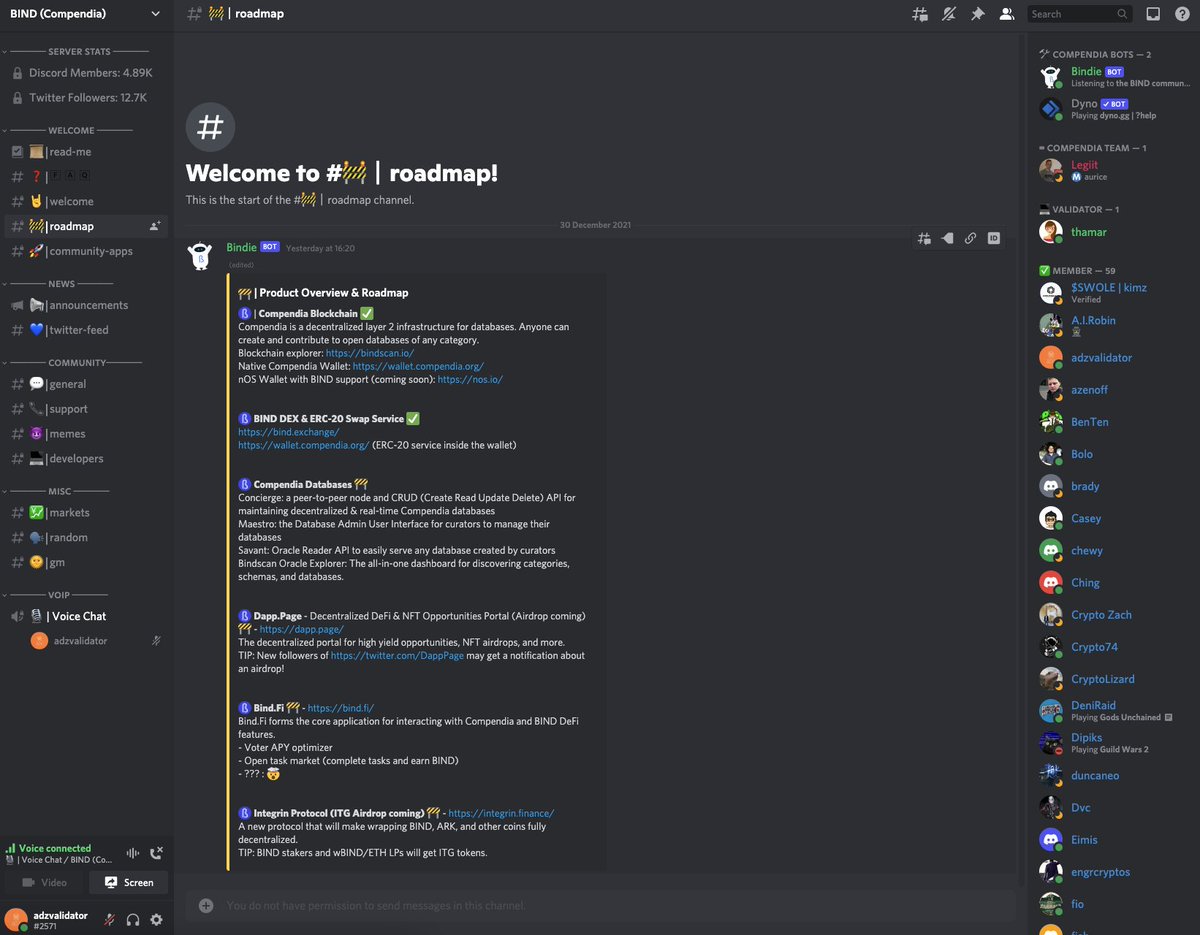
Task: Open Native Compendia Wallet link
Action: click(420, 367)
